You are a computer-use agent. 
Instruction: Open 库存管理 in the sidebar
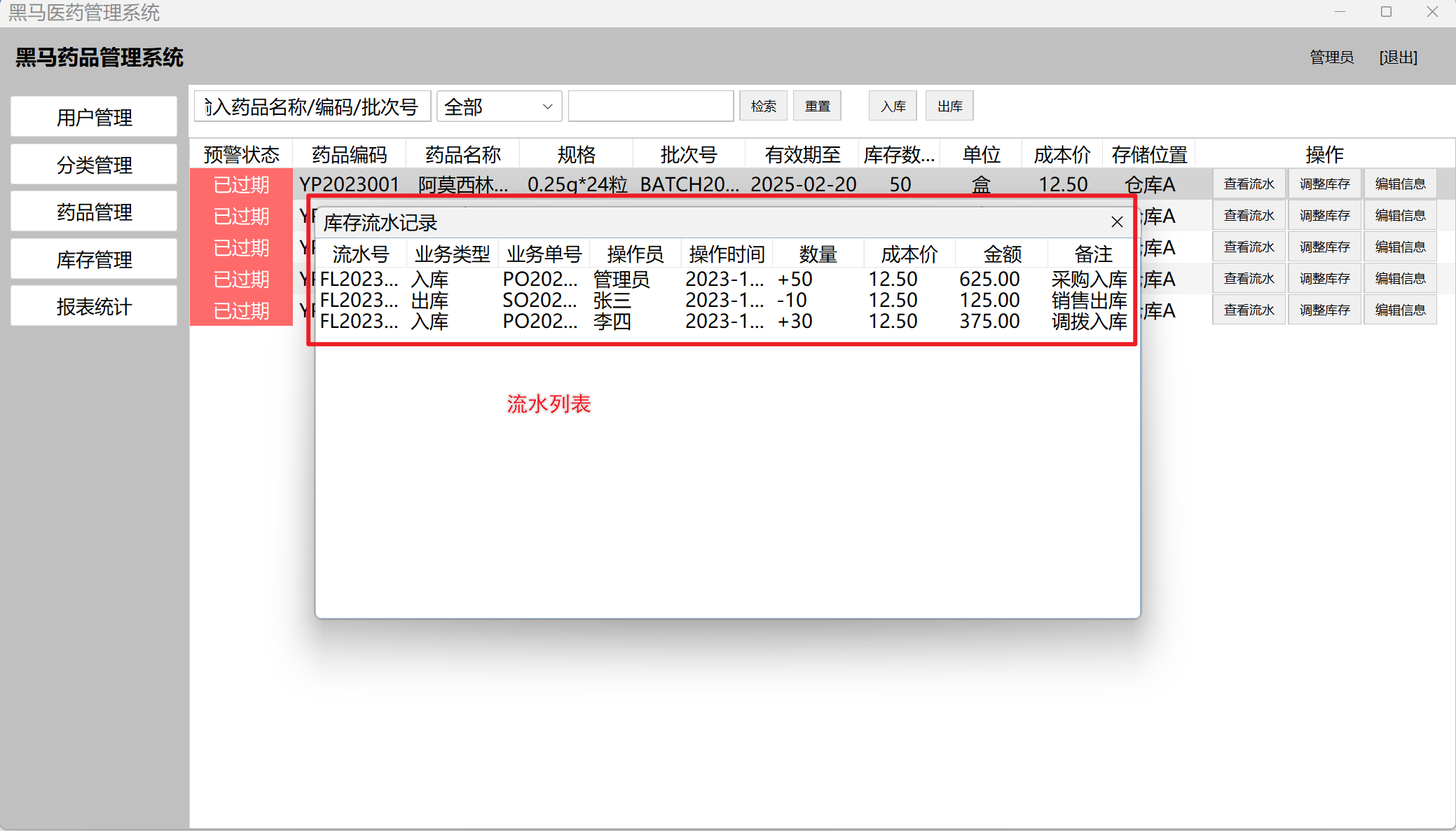tap(94, 259)
